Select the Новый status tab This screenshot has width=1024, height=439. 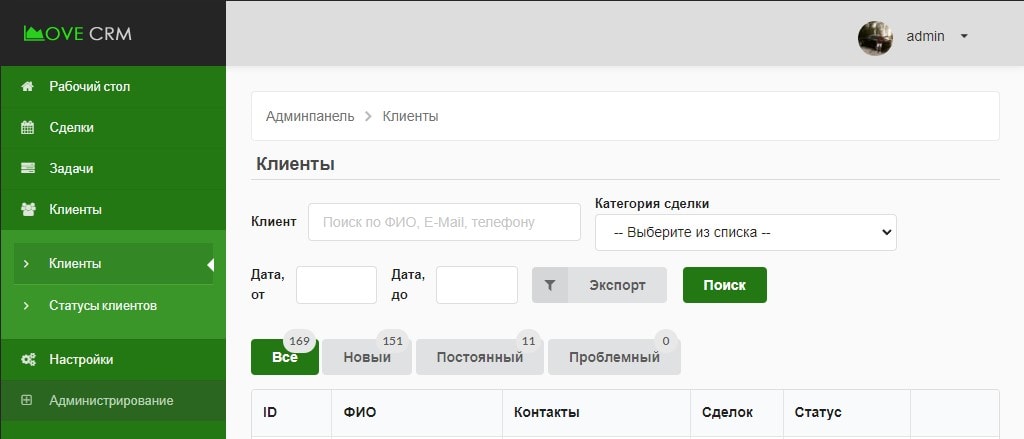pyautogui.click(x=367, y=357)
